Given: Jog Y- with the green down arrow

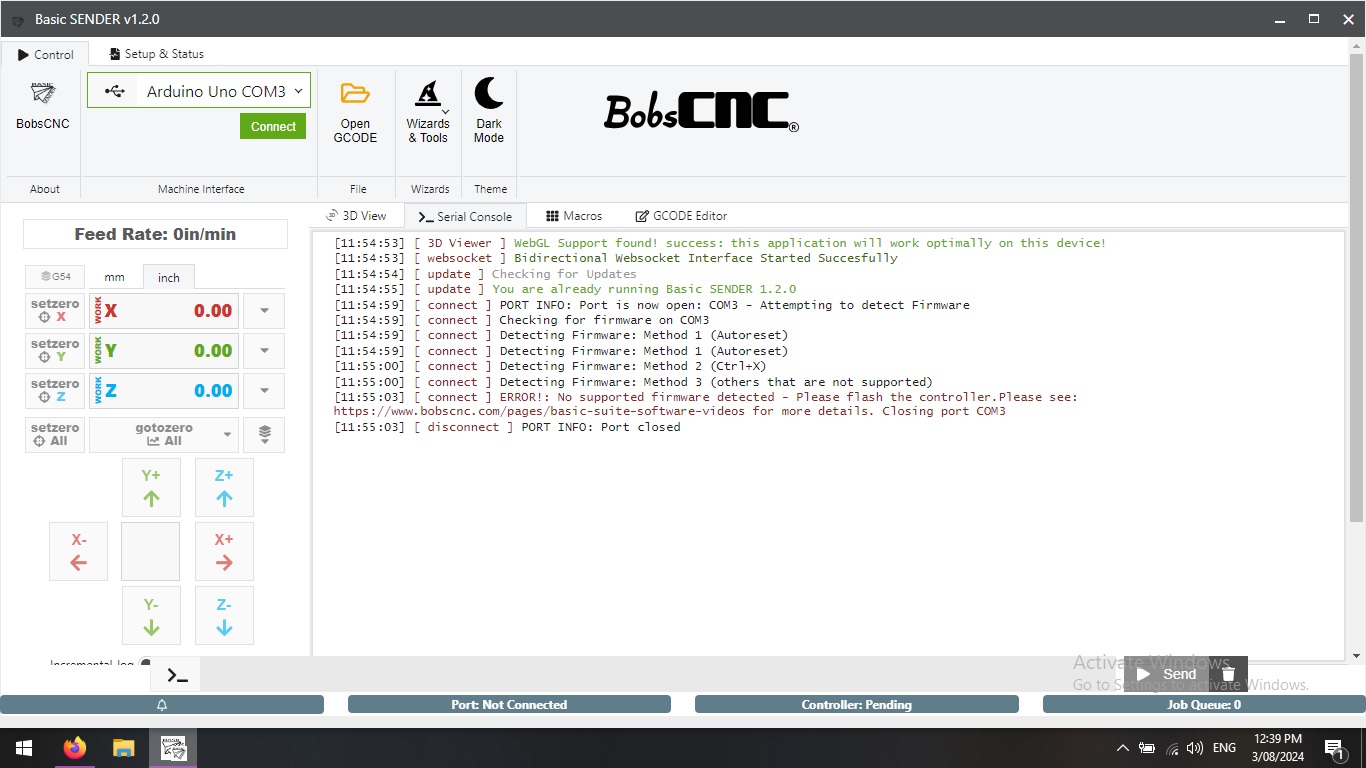Looking at the screenshot, I should coord(151,615).
